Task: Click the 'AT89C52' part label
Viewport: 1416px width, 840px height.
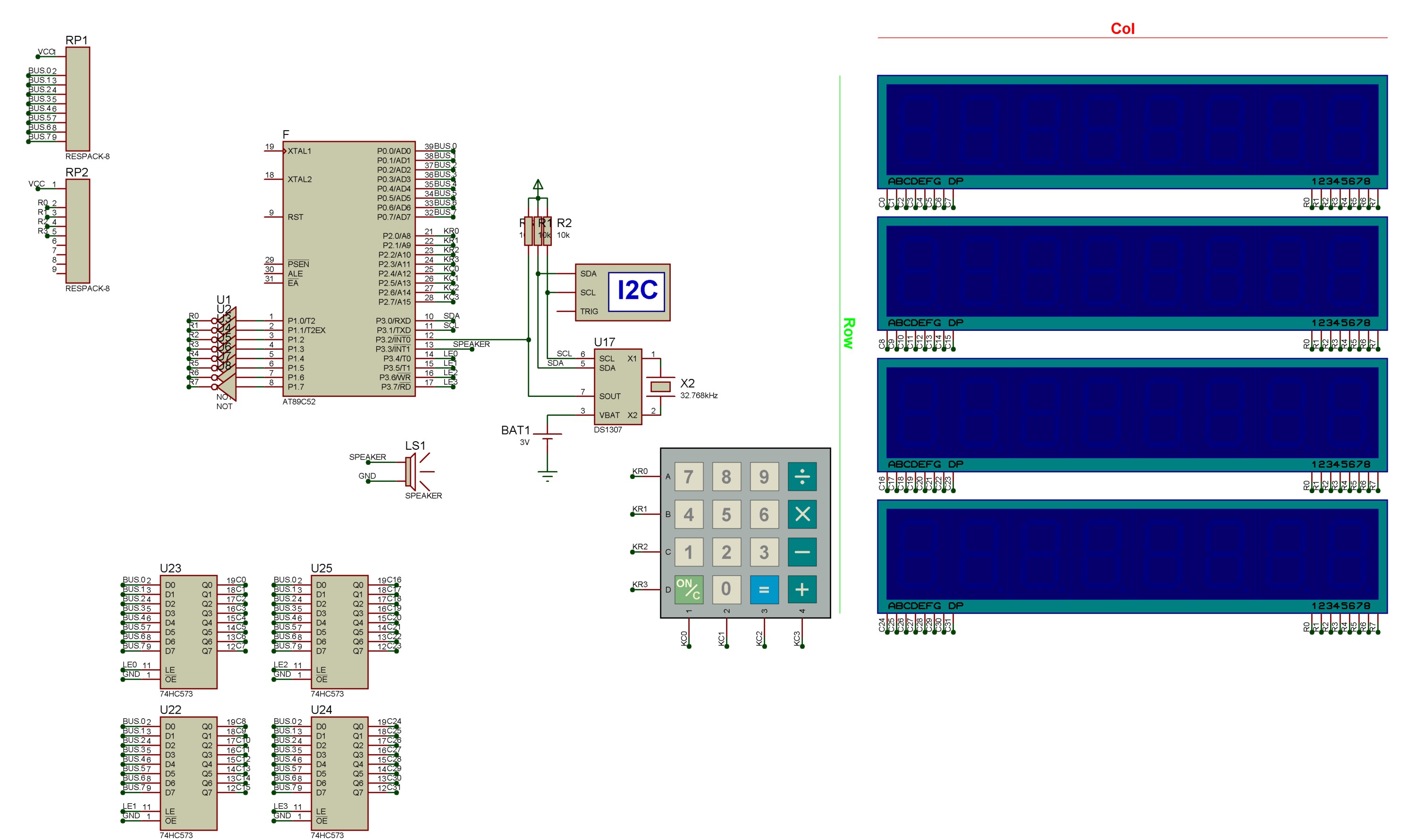Action: 299,402
